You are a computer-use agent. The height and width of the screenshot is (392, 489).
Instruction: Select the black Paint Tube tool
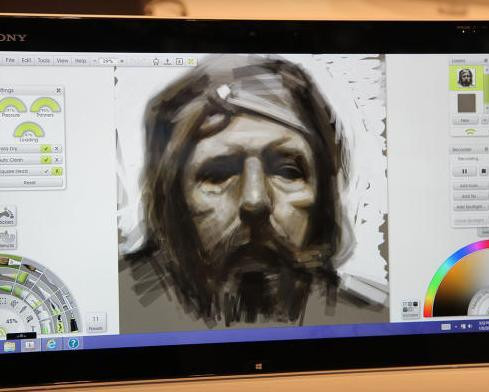[x=73, y=324]
